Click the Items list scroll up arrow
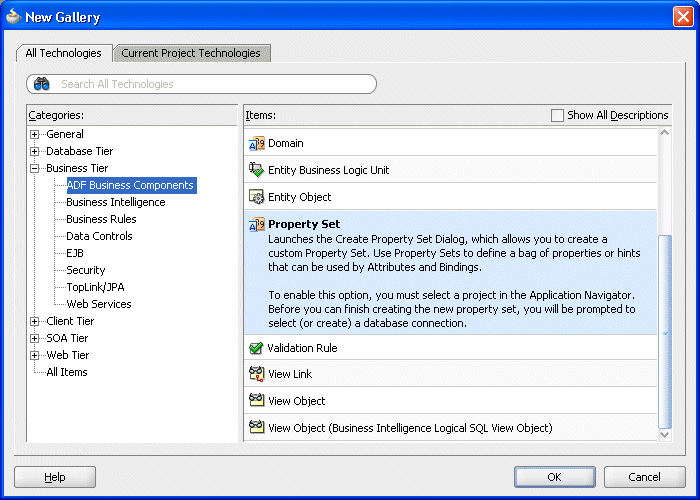The image size is (700, 500). click(x=664, y=133)
